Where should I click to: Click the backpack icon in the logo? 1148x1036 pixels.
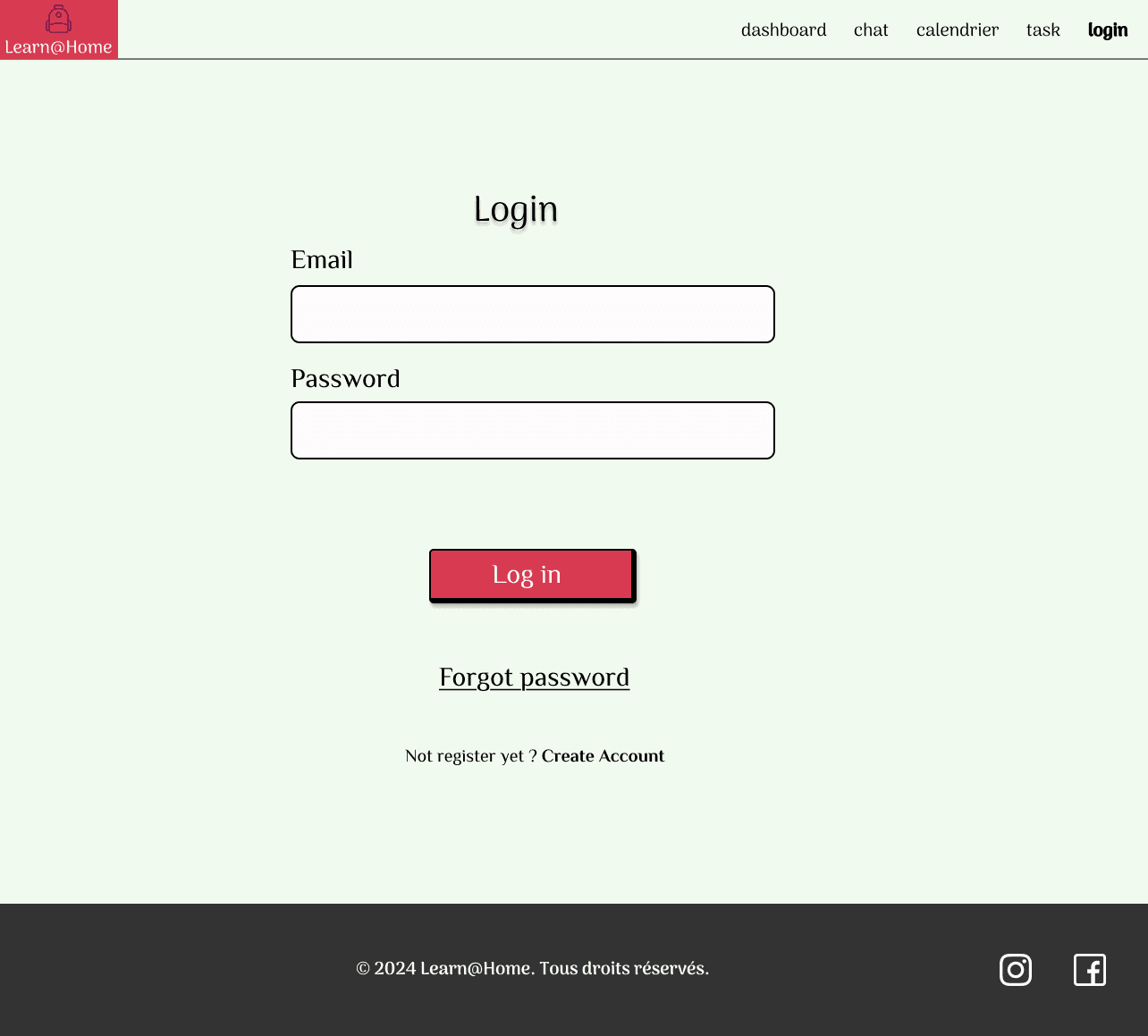58,19
